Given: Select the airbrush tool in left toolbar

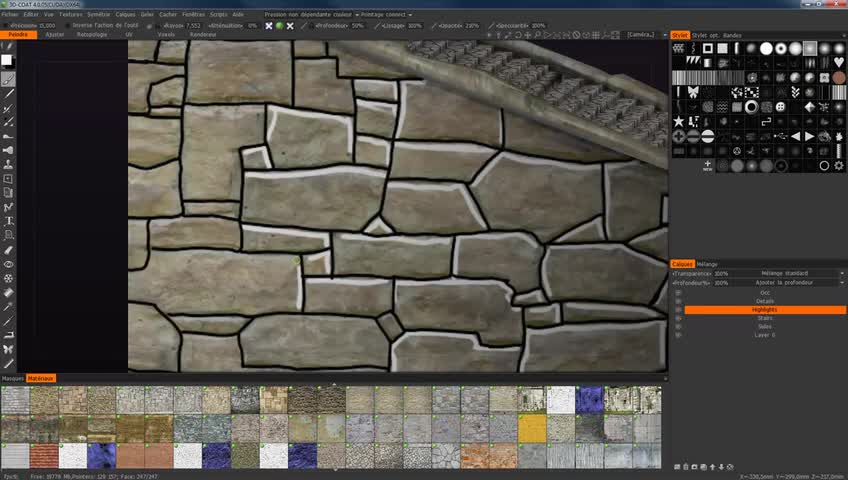Looking at the screenshot, I should pyautogui.click(x=8, y=150).
